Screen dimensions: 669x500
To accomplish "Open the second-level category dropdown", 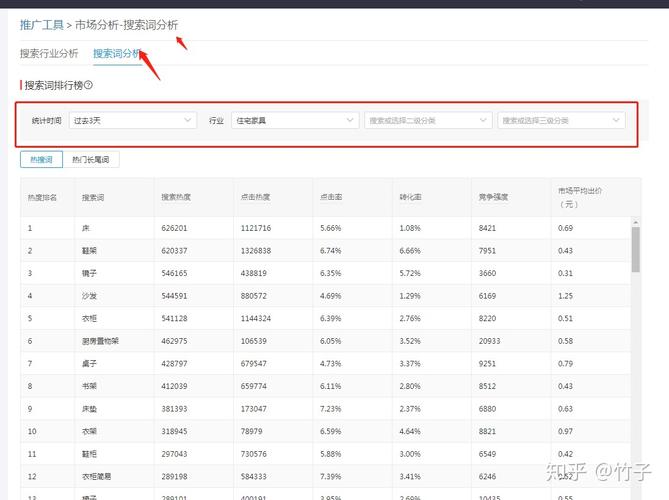I will 428,120.
